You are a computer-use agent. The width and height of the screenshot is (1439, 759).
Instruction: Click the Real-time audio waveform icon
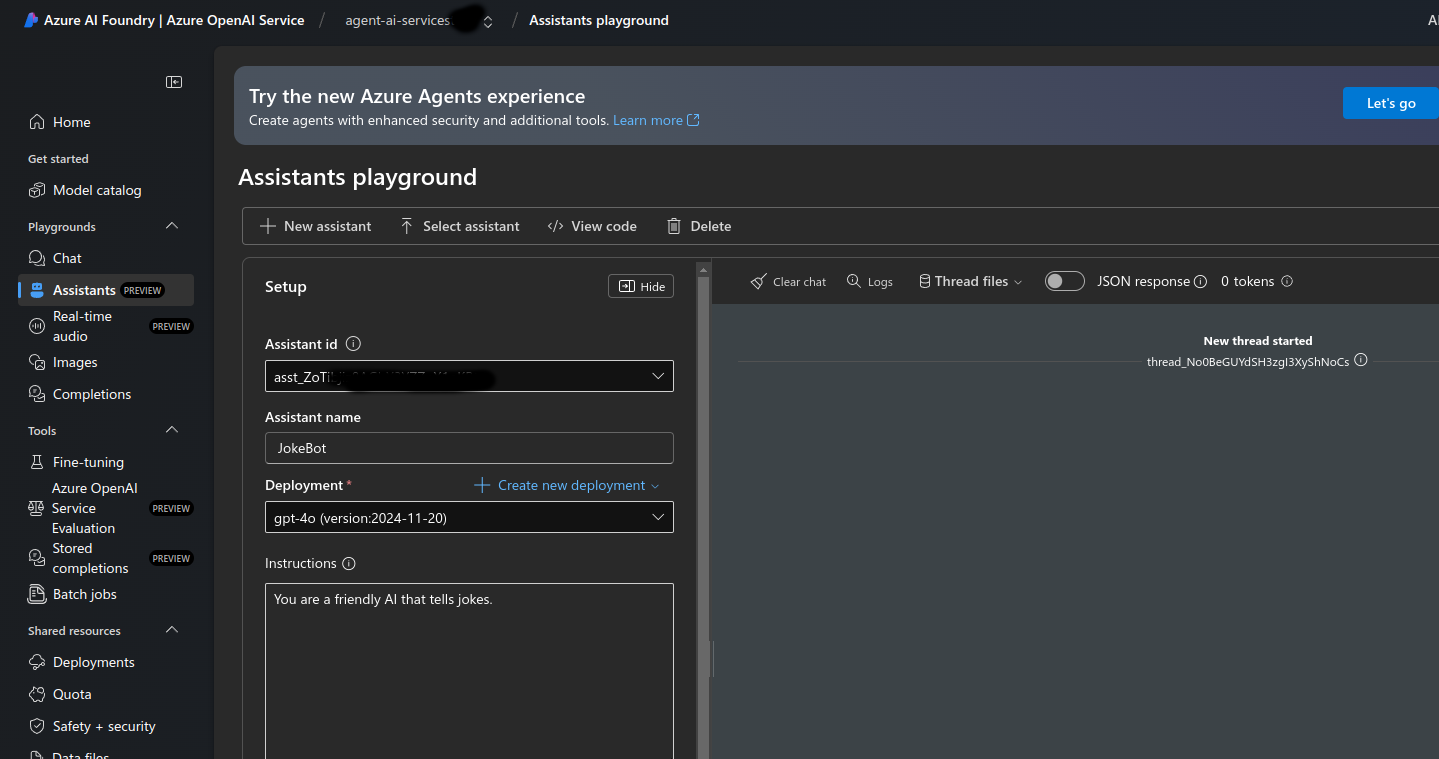[x=37, y=326]
